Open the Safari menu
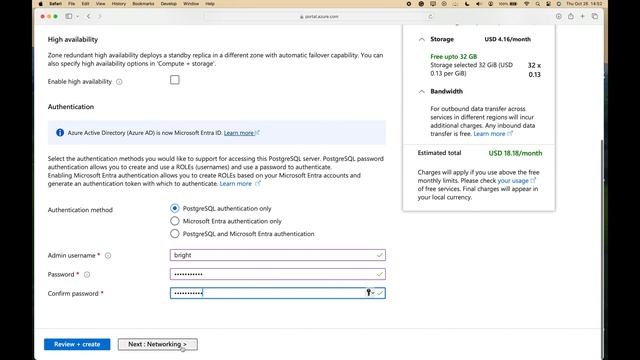Screen dimensions: 640x360 click(56, 4)
